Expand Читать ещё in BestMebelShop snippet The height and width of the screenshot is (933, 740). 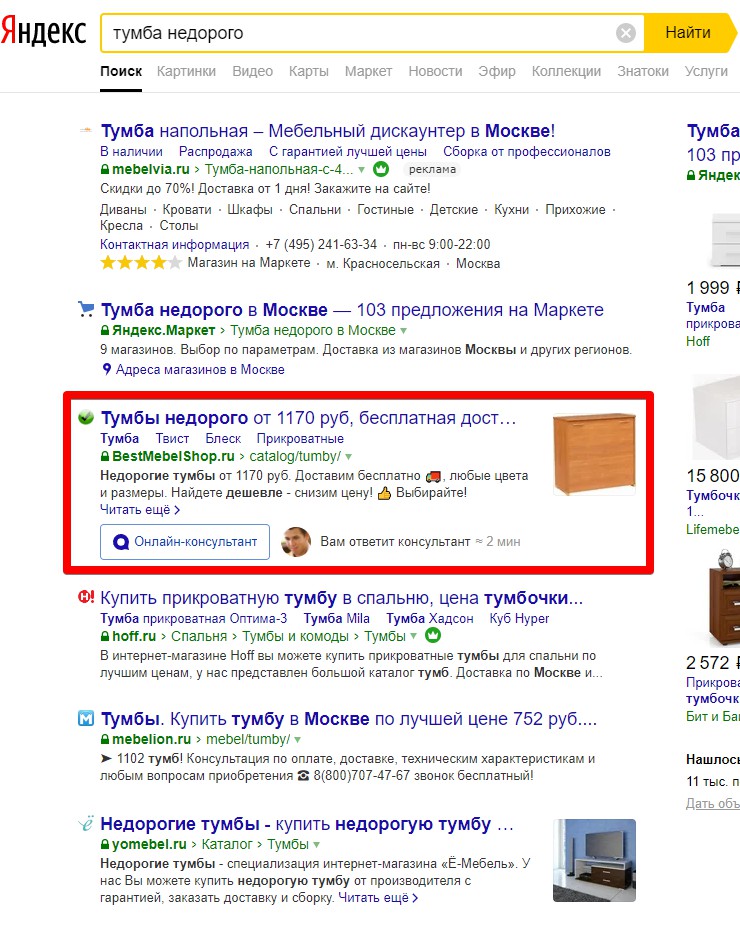[x=140, y=510]
